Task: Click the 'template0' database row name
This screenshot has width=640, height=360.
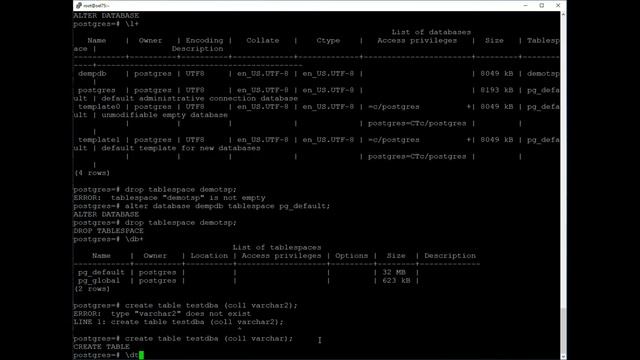Action: [99, 107]
